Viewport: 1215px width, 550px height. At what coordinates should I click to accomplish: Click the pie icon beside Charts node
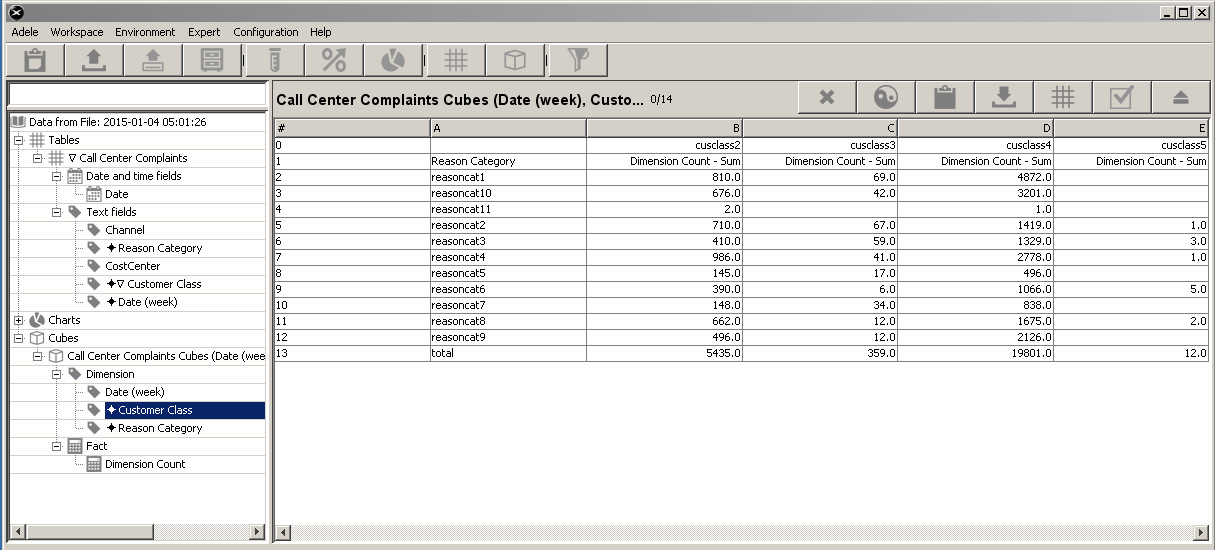tap(37, 320)
